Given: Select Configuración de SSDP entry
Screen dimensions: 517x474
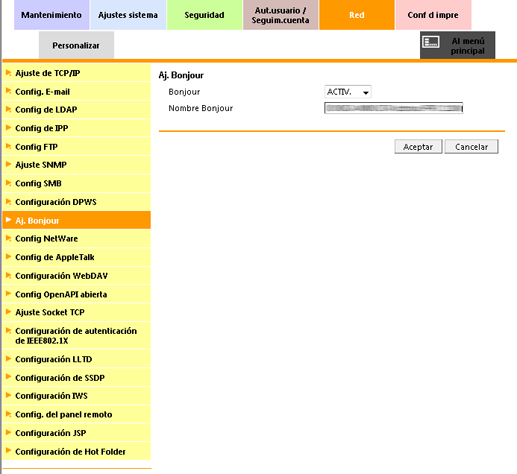Looking at the screenshot, I should (76, 378).
